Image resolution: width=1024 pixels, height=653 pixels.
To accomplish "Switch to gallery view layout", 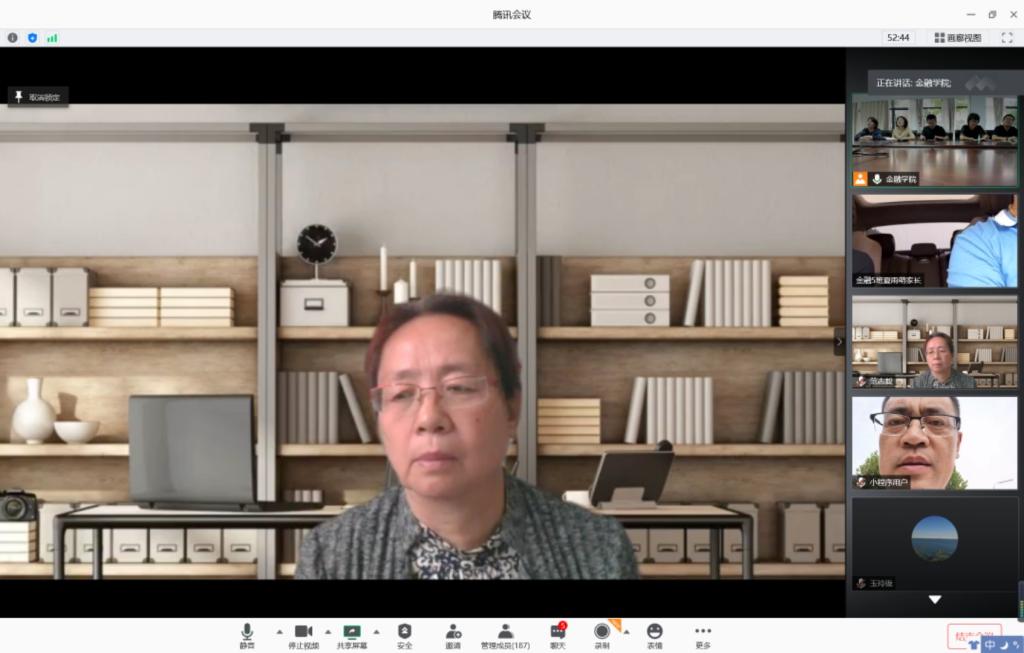I will click(x=958, y=38).
